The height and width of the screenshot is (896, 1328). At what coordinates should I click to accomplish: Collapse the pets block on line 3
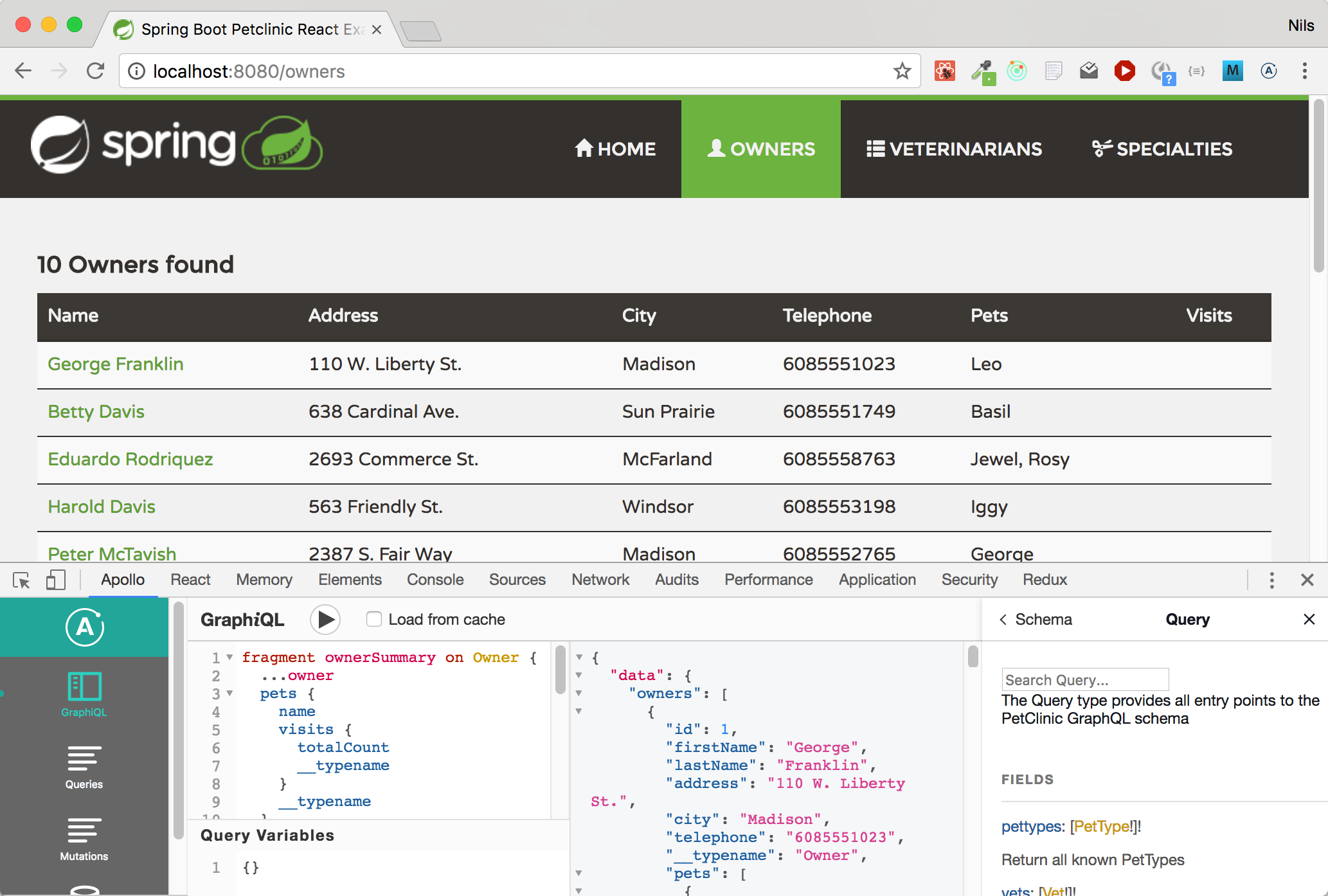click(x=229, y=694)
